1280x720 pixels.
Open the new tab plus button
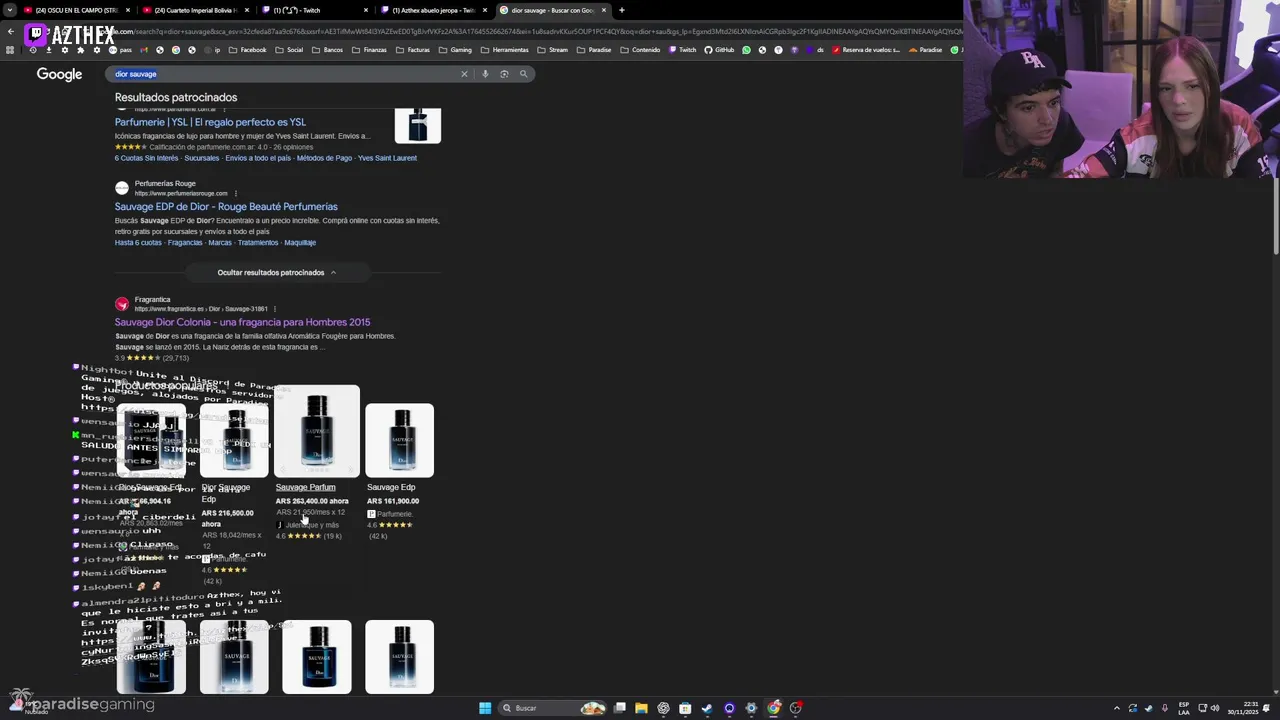(x=622, y=10)
